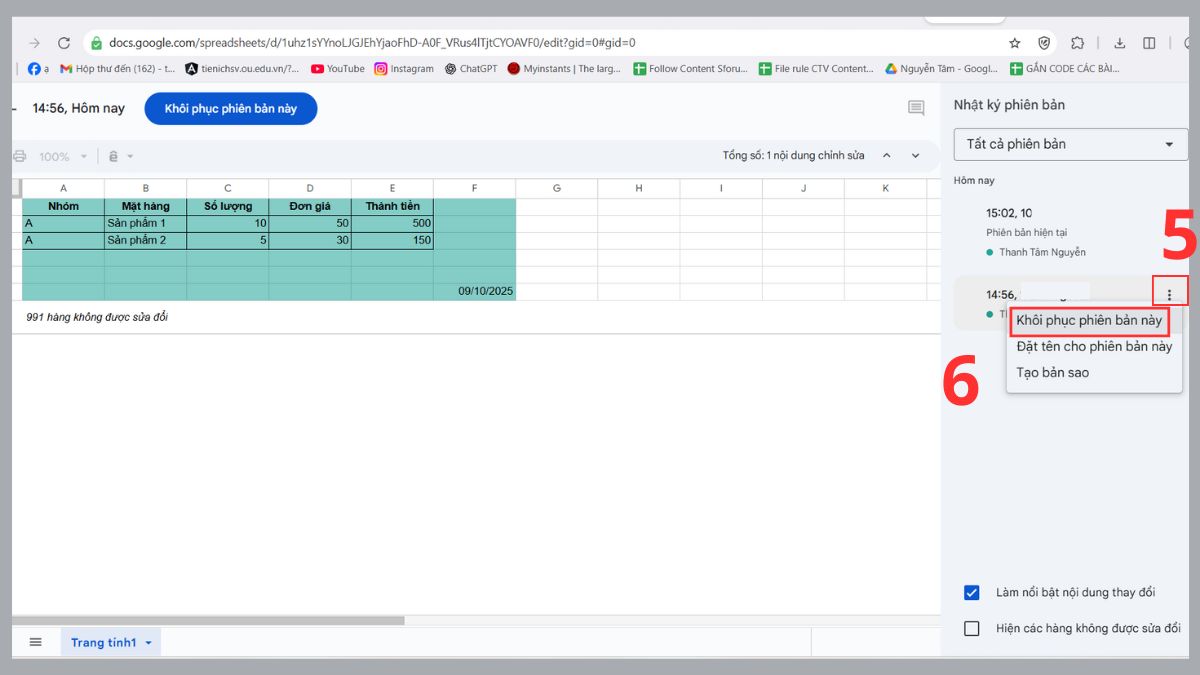View site information lock icon in address bar
1200x675 pixels.
(97, 43)
